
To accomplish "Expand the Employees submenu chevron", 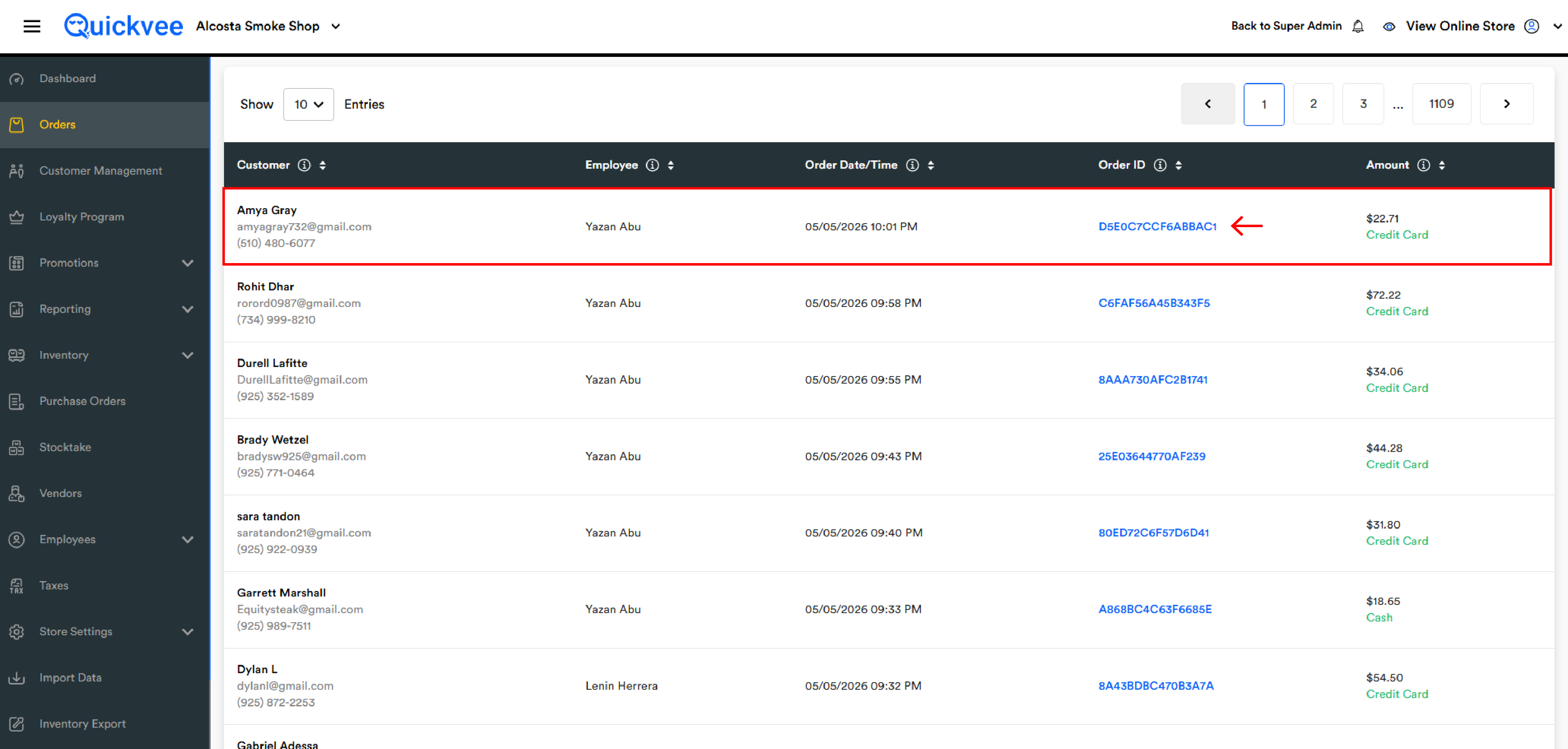I will [x=188, y=540].
